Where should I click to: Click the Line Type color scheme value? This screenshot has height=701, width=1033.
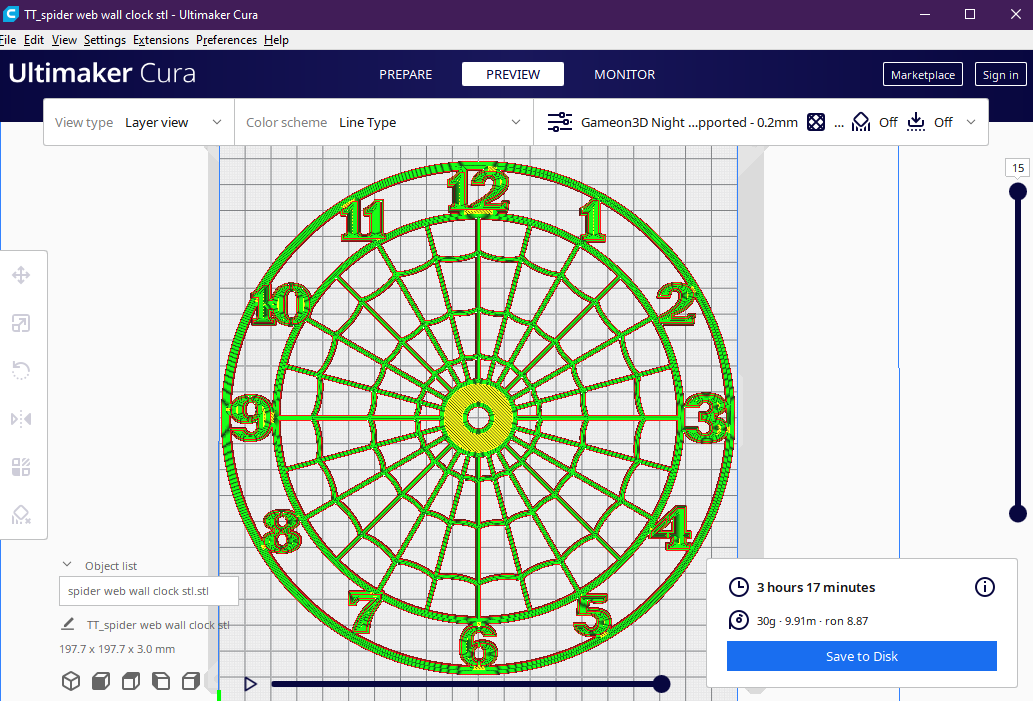pos(368,122)
